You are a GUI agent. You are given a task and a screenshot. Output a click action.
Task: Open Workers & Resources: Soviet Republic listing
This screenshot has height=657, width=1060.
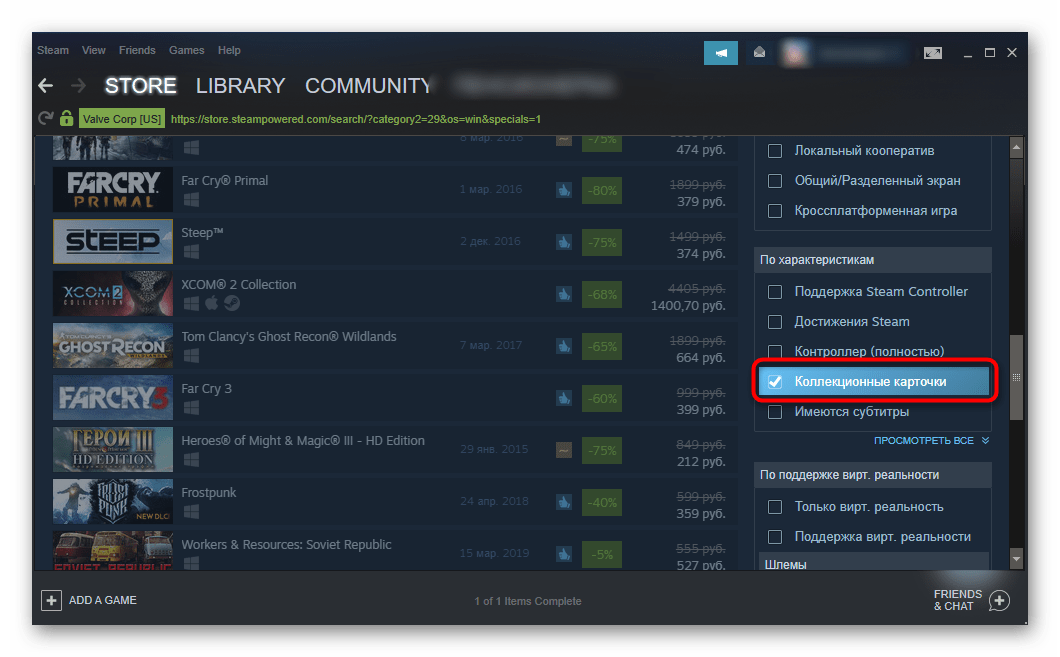(x=395, y=551)
